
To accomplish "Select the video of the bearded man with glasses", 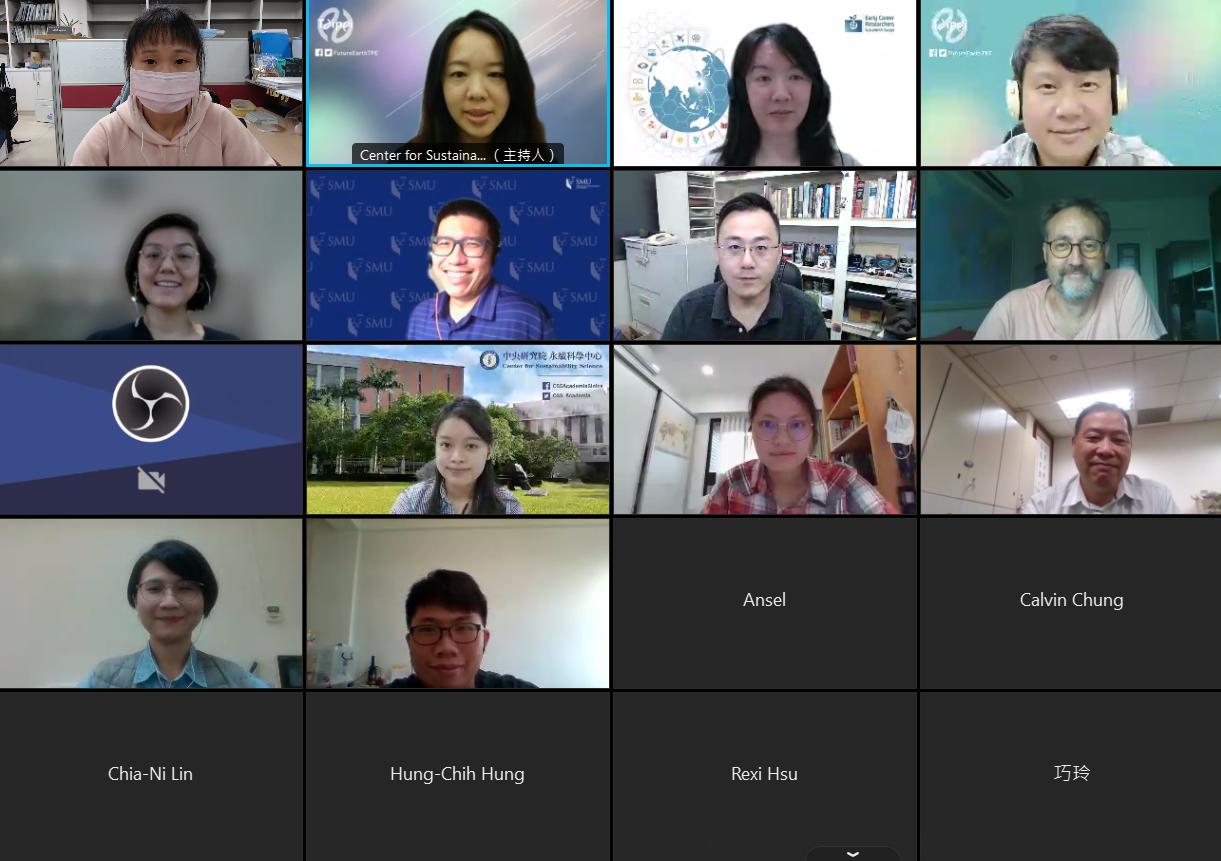I will tap(1071, 255).
